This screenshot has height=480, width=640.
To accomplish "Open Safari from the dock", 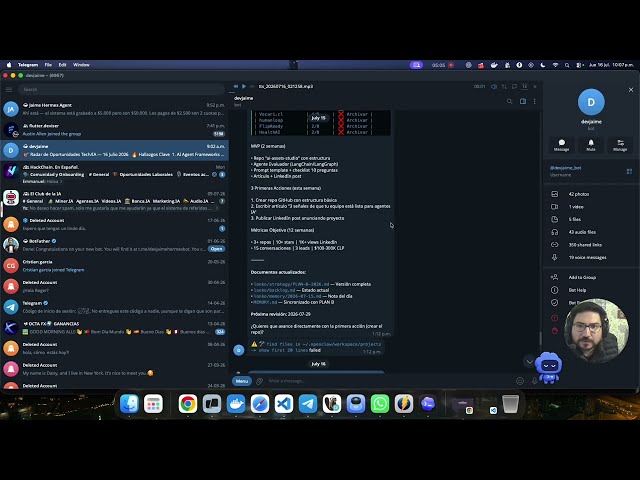I will pos(260,404).
